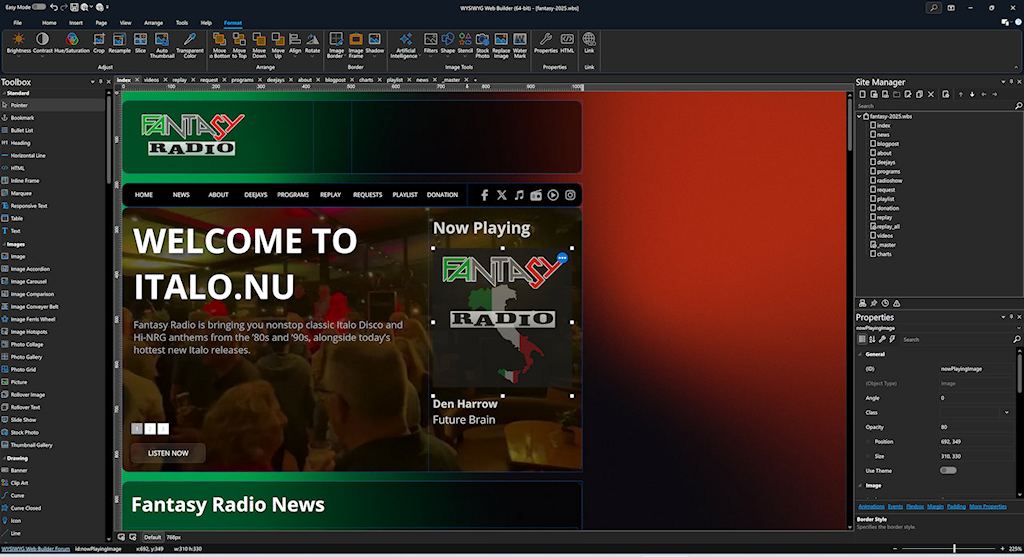
Task: Open the Hue/Saturation tool
Action: pos(72,43)
